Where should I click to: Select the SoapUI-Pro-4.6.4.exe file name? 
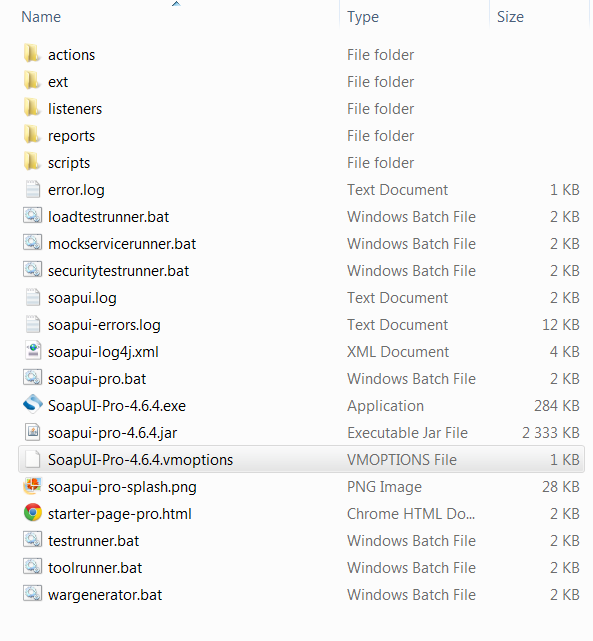click(117, 406)
